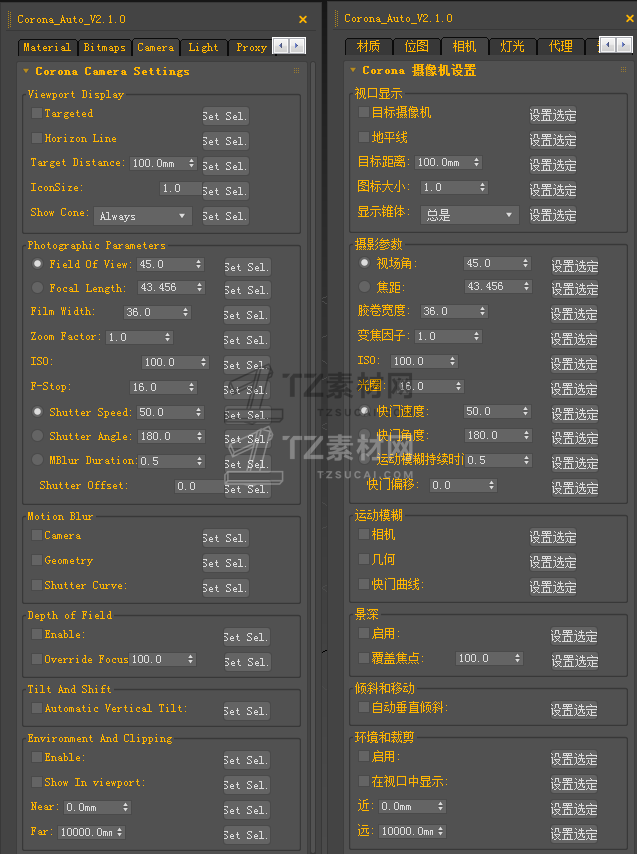Image resolution: width=637 pixels, height=854 pixels.
Task: Click Set Sel. for Focal Length
Action: [x=247, y=290]
